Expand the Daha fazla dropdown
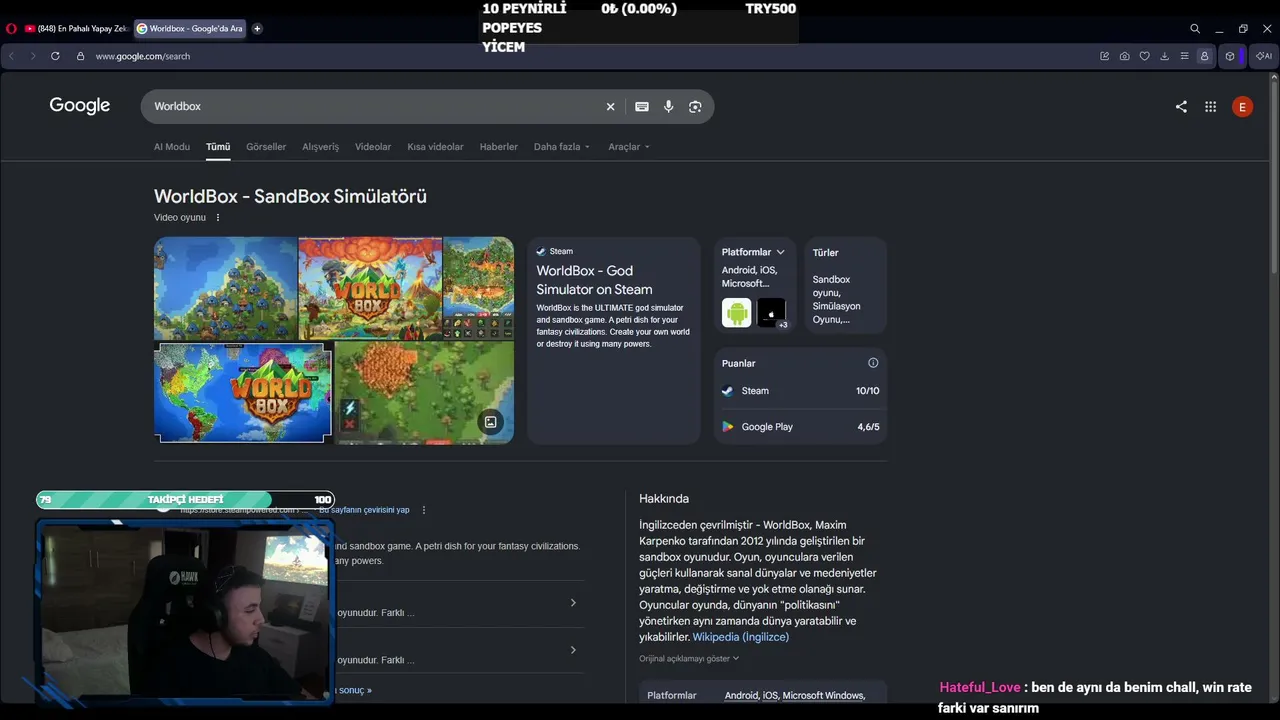This screenshot has width=1280, height=720. [x=562, y=147]
